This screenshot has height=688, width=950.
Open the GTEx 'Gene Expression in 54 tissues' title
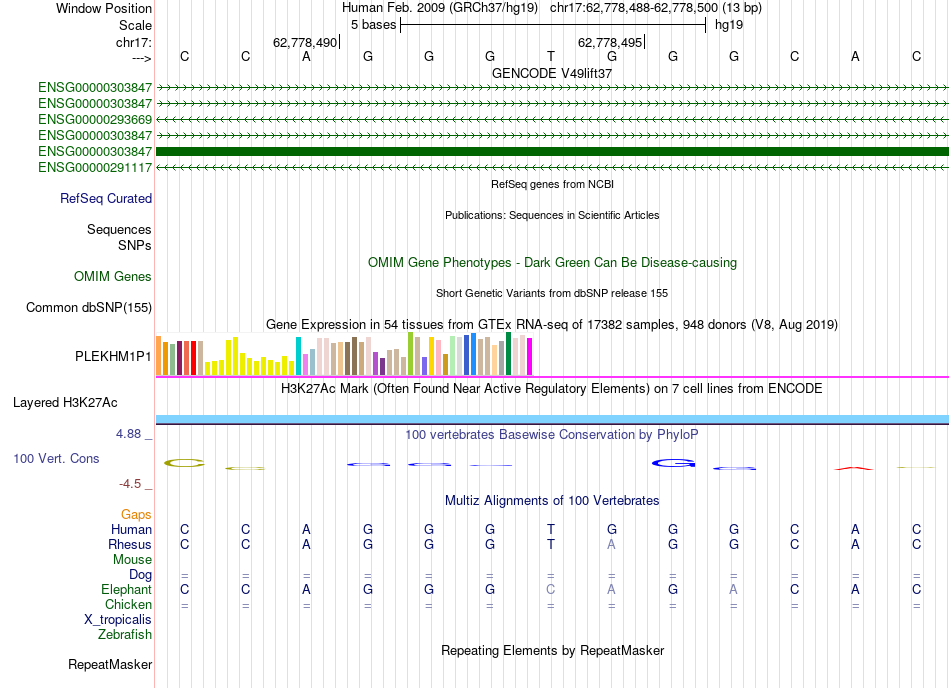552,325
